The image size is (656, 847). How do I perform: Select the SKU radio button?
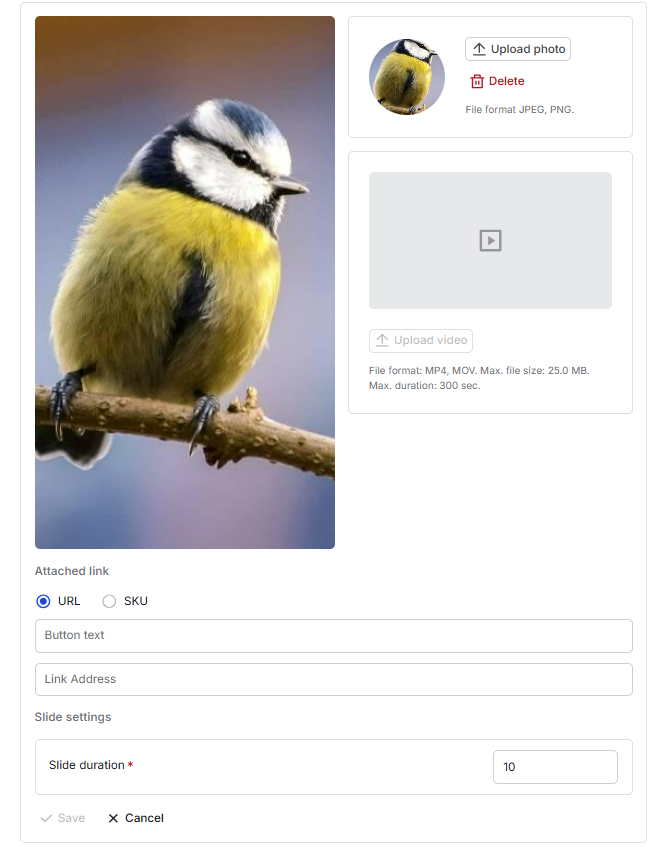click(x=109, y=601)
